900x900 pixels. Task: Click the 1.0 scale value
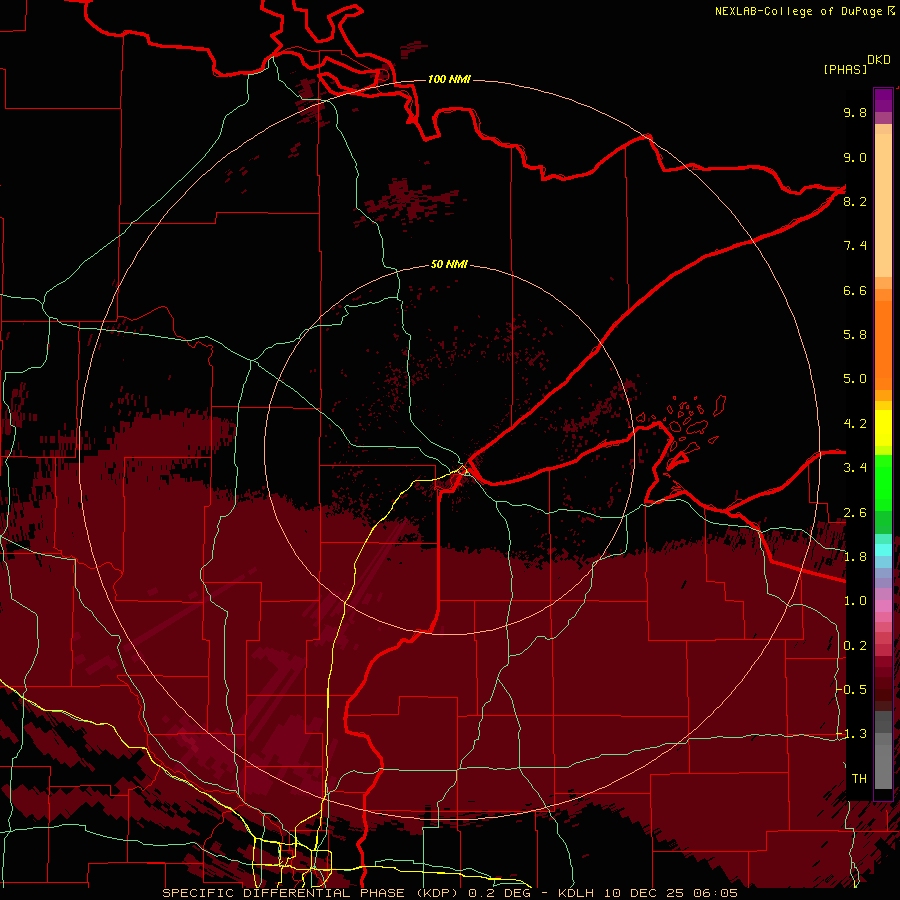click(x=855, y=601)
